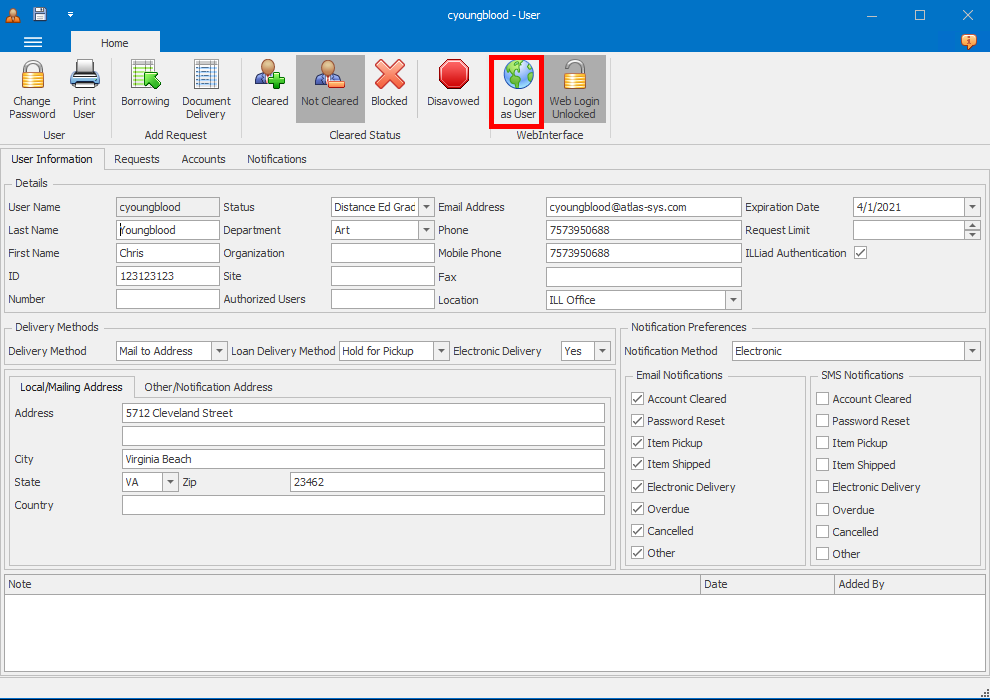Select Logon as User

[516, 88]
